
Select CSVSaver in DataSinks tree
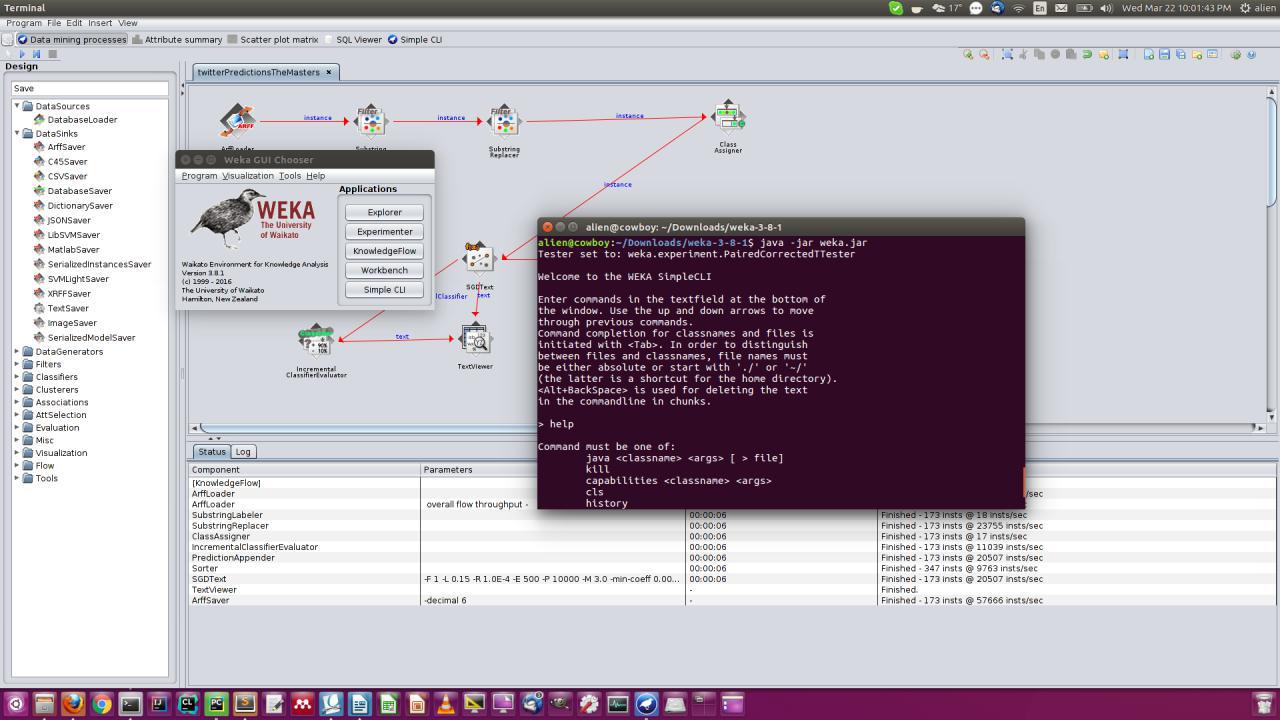[x=67, y=176]
